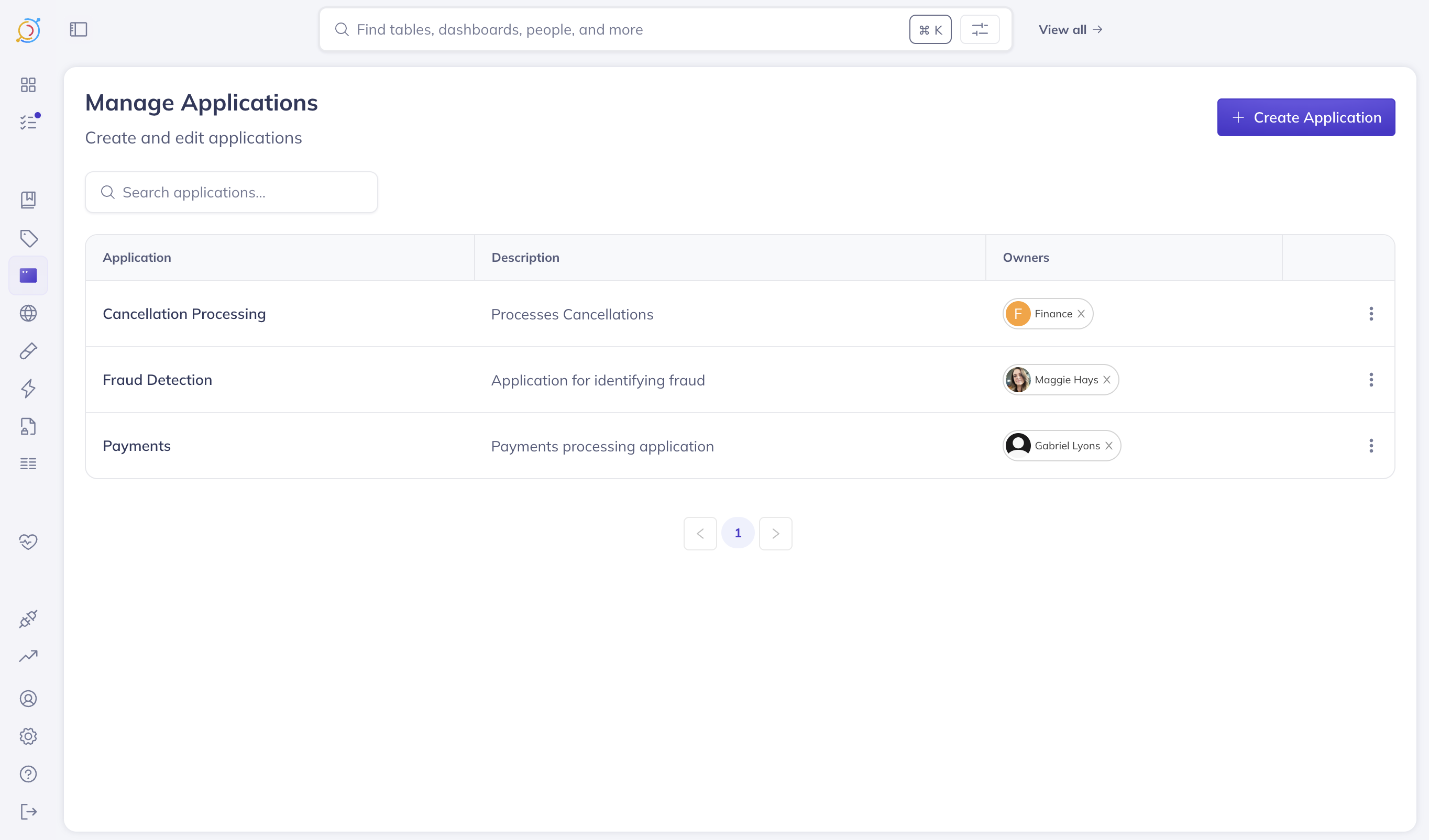Click the plug integrations icon in sidebar

pos(28,618)
